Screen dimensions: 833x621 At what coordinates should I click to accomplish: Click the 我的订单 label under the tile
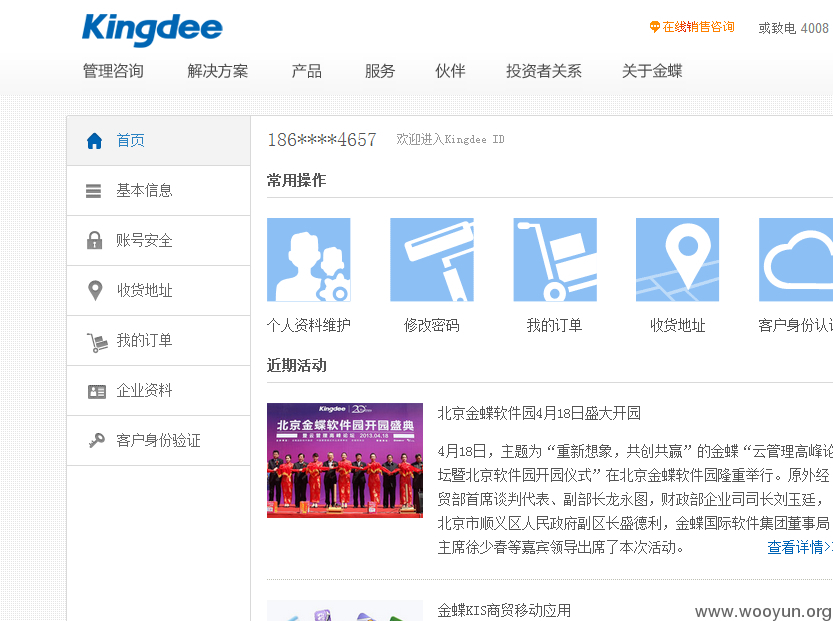555,325
